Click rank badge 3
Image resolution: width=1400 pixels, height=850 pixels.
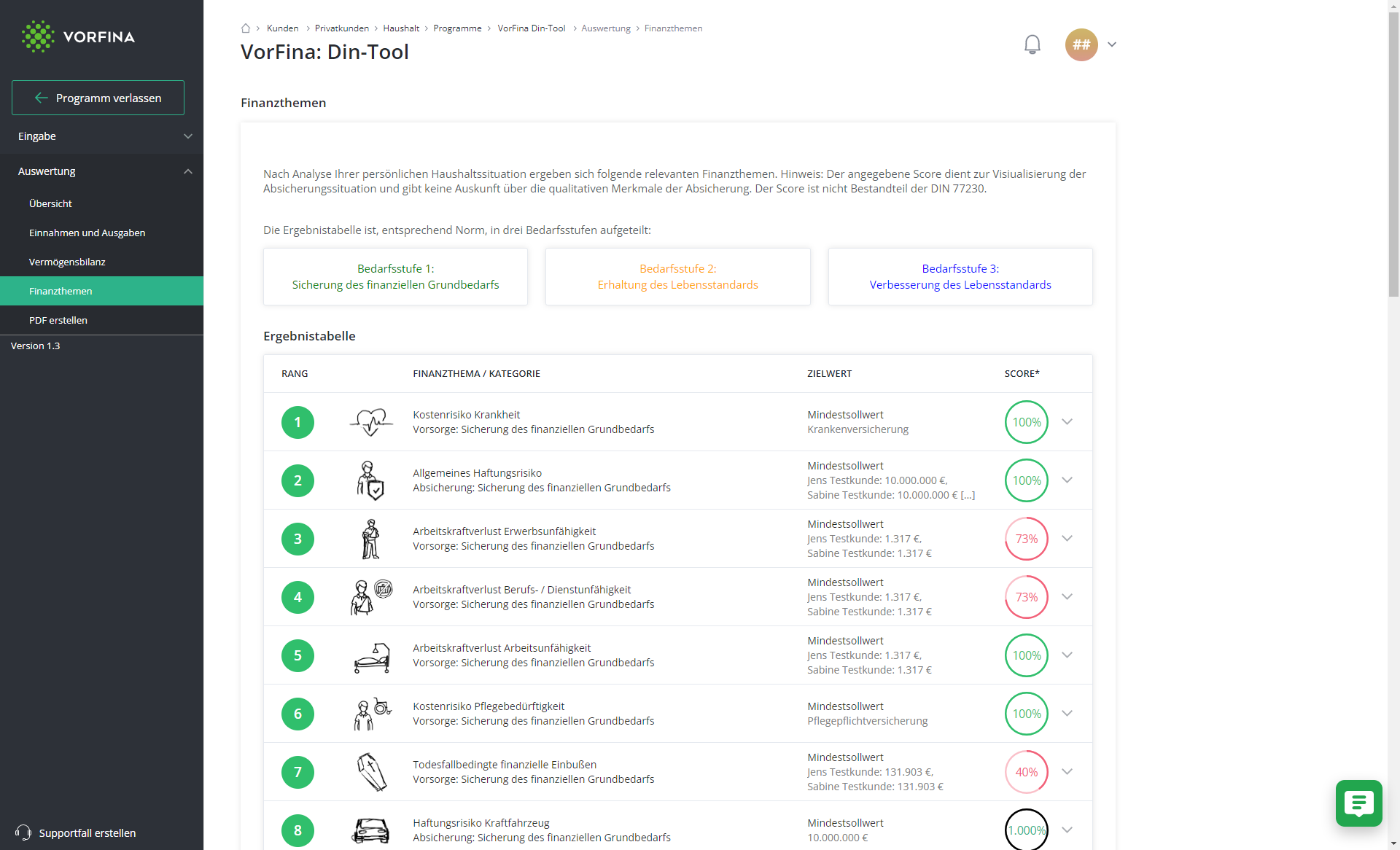point(297,539)
